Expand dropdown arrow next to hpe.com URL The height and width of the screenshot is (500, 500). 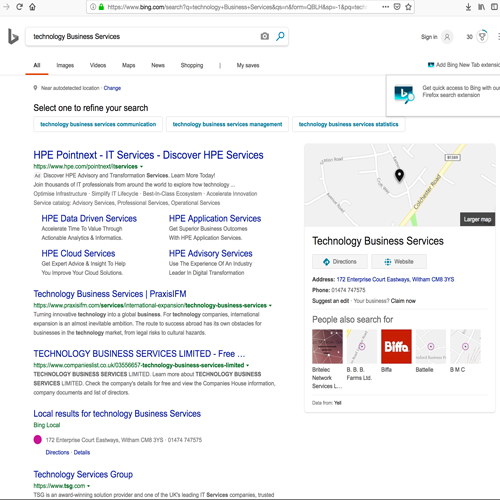pyautogui.click(x=141, y=166)
